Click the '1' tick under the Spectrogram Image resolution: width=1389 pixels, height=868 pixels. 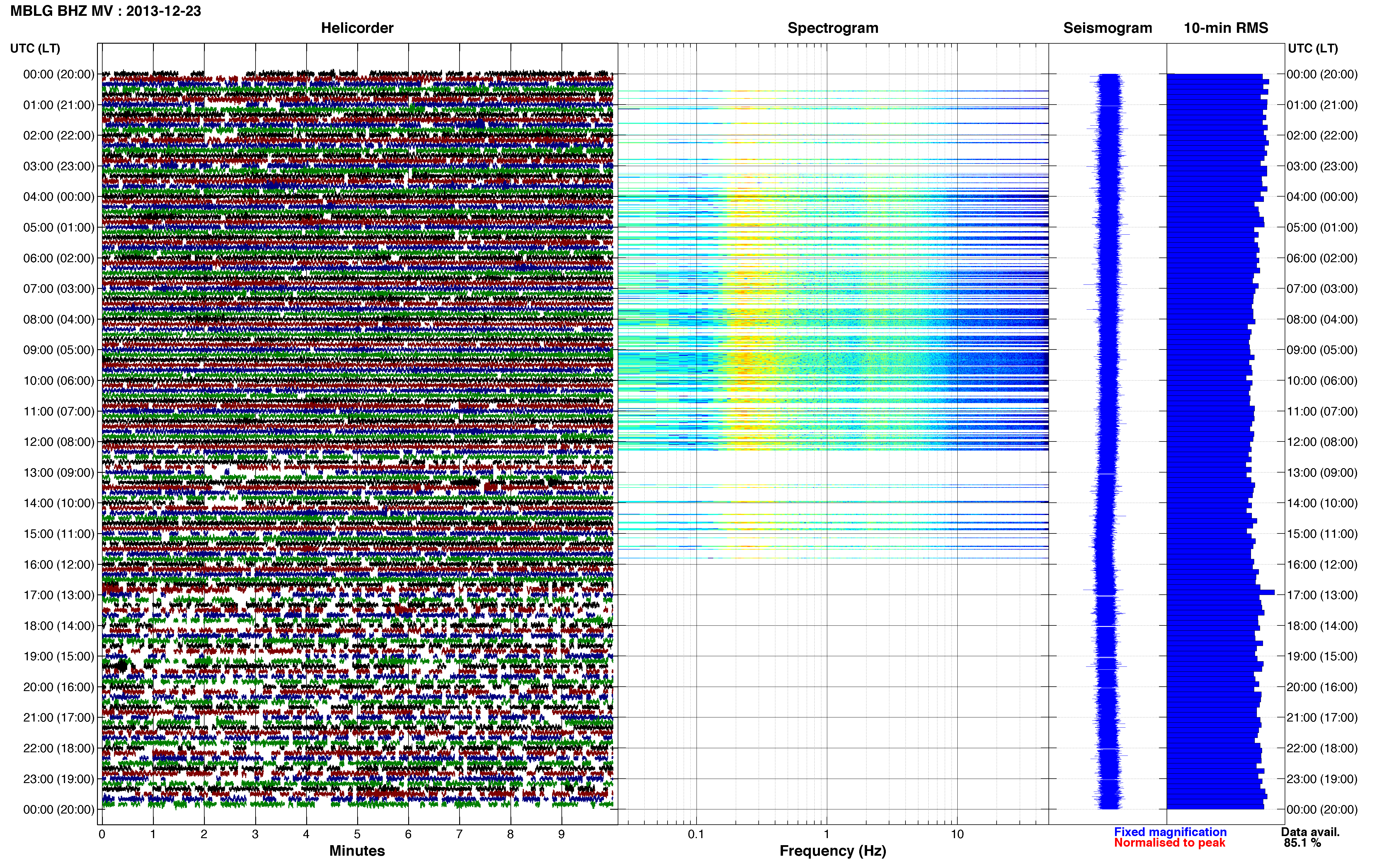tap(827, 834)
